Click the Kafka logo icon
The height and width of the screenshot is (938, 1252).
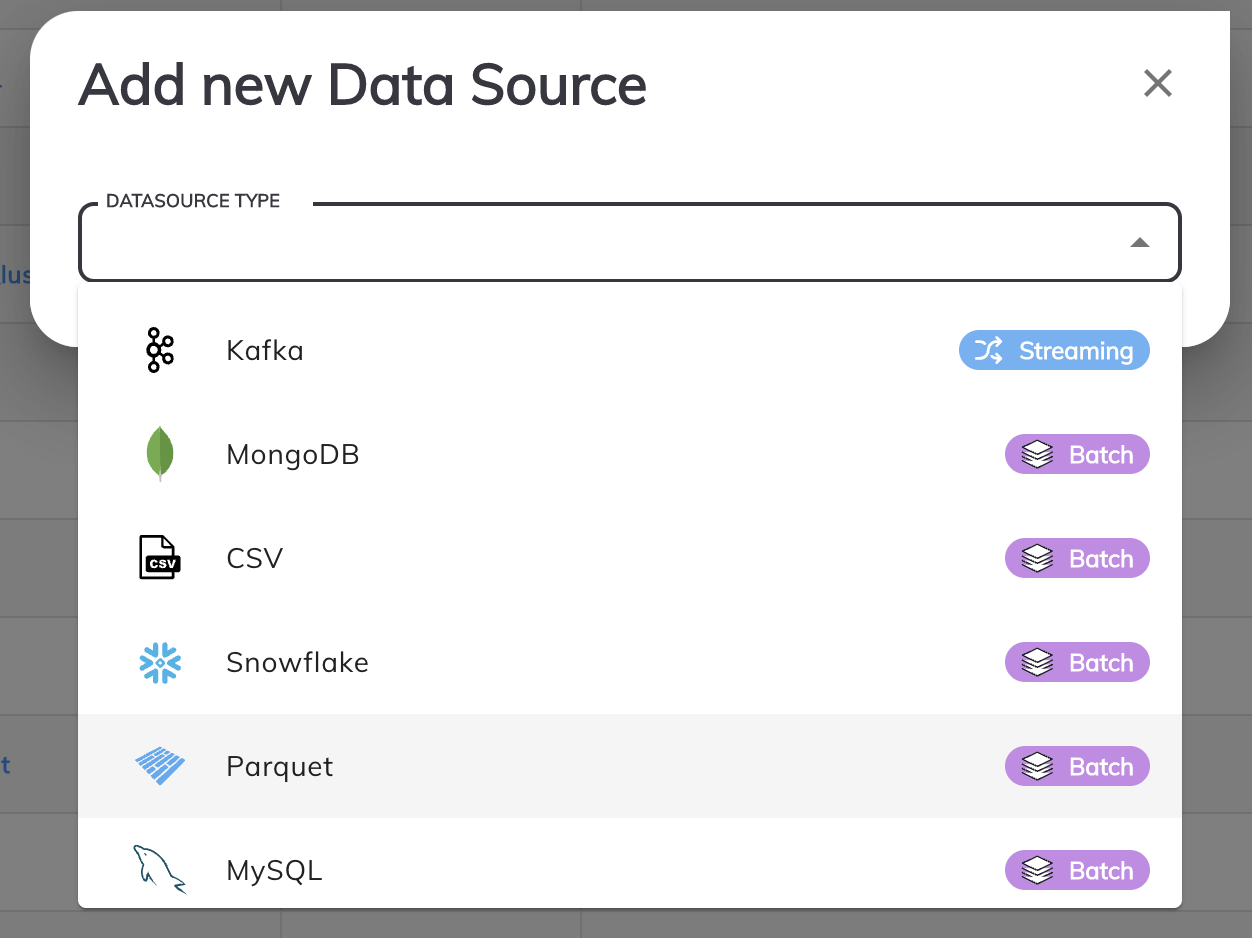(x=159, y=351)
